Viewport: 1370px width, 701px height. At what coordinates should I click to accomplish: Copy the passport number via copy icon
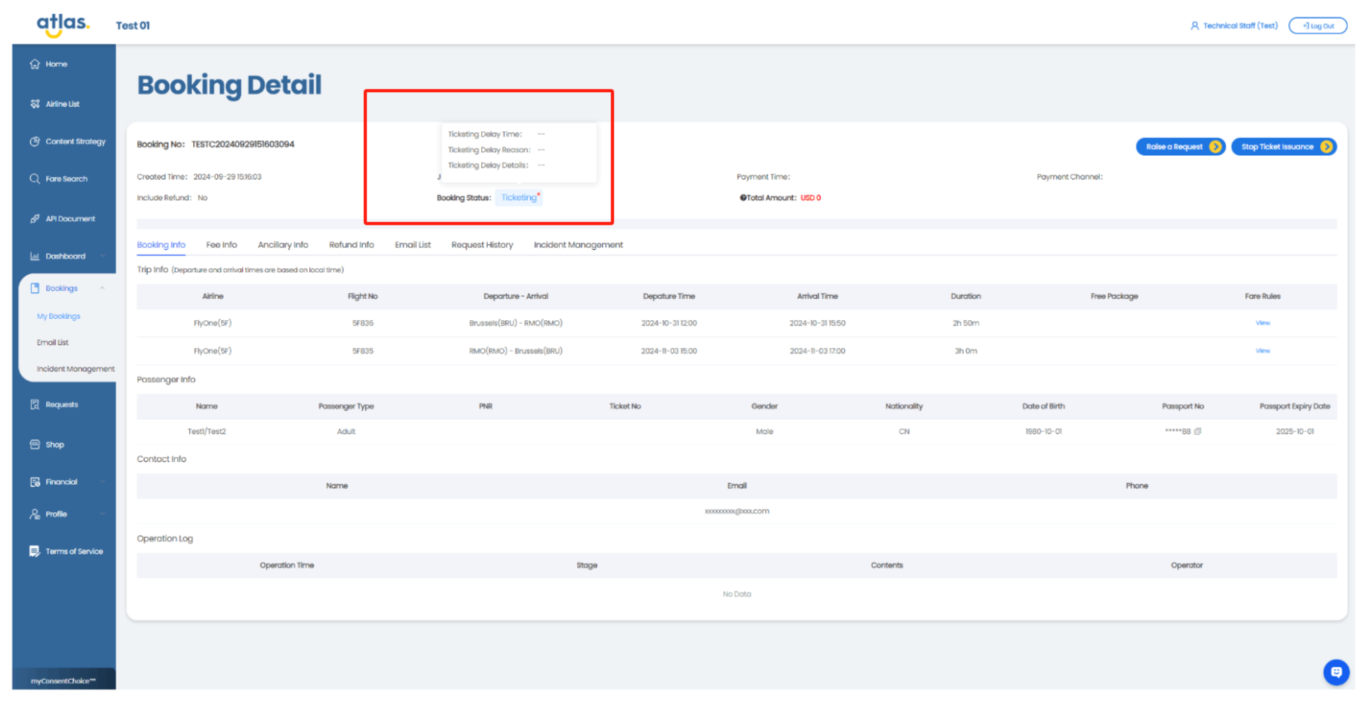tap(1198, 432)
